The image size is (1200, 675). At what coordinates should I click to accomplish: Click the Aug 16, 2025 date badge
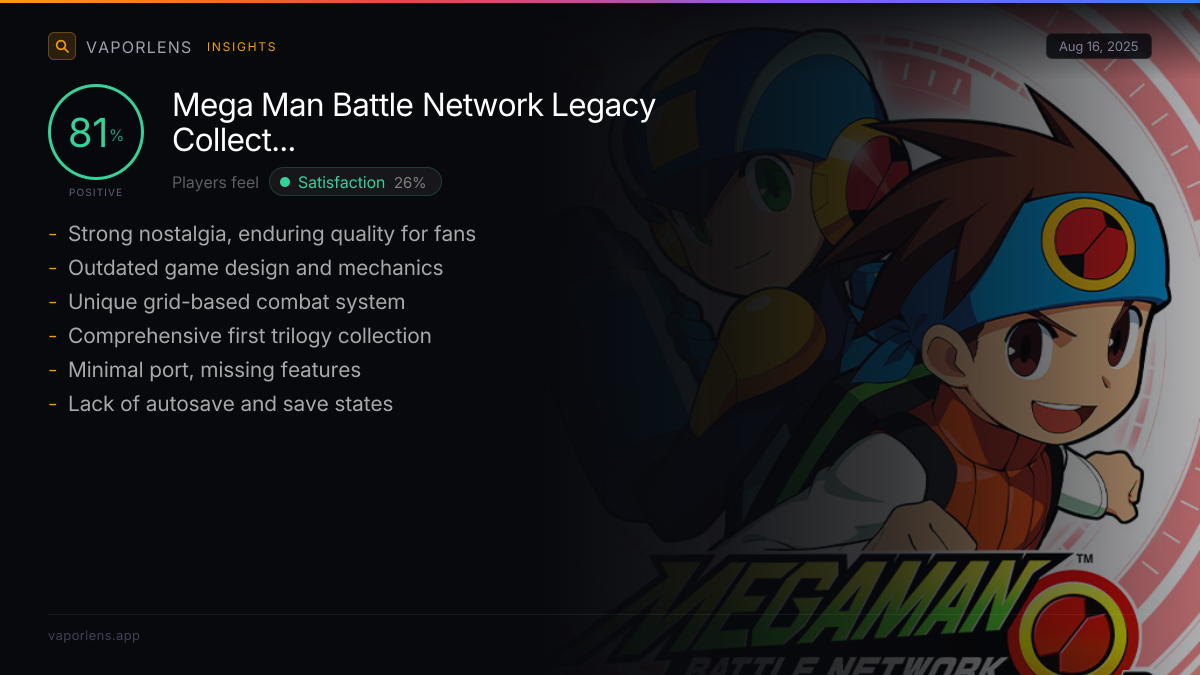click(1099, 47)
